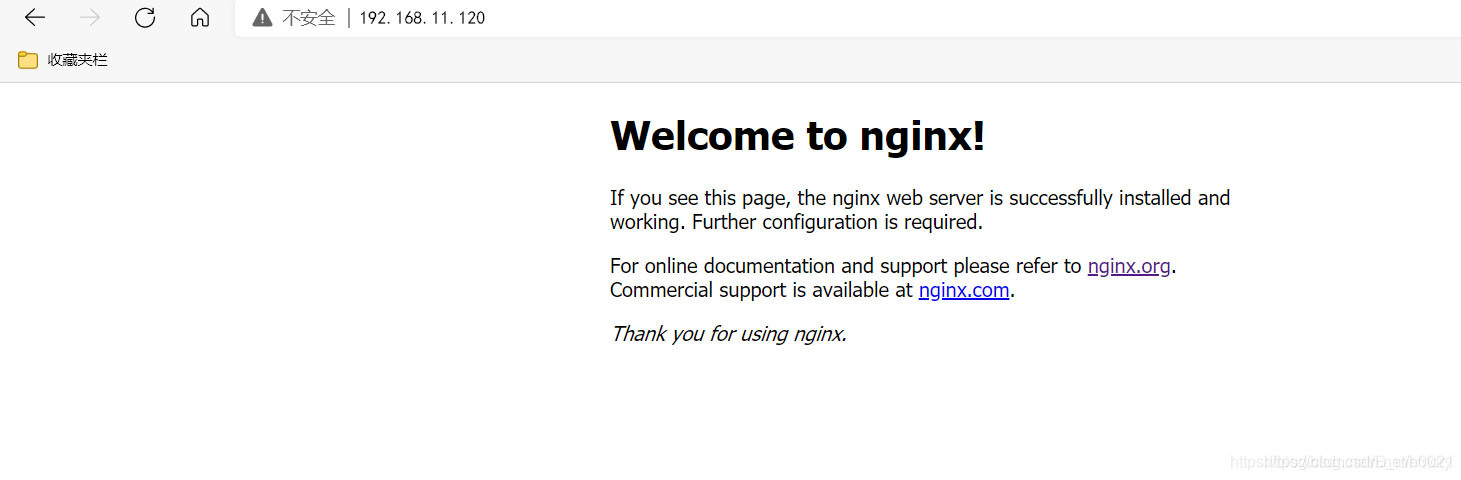
Task: Click the not-secure warning triangle icon
Action: tap(262, 18)
